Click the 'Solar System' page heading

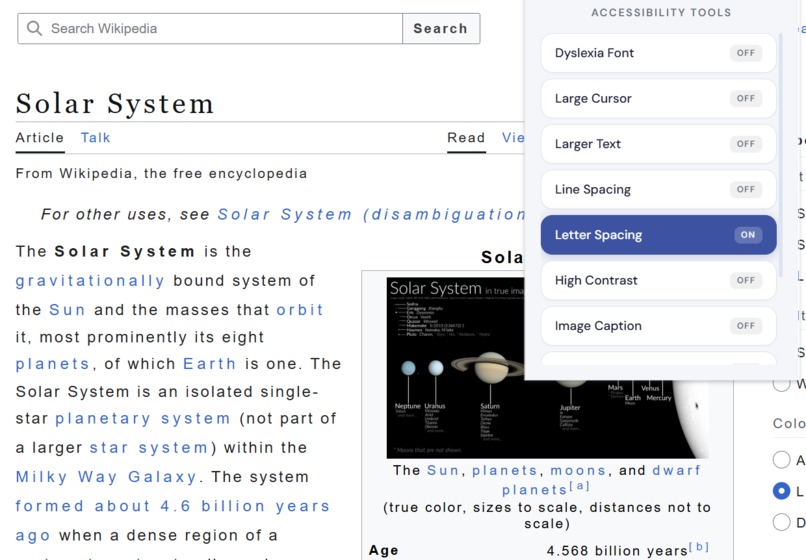[x=115, y=103]
